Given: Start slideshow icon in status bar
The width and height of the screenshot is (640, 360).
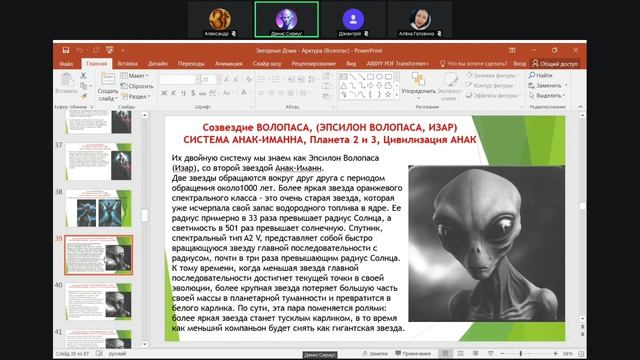Looking at the screenshot, I should pos(491,353).
